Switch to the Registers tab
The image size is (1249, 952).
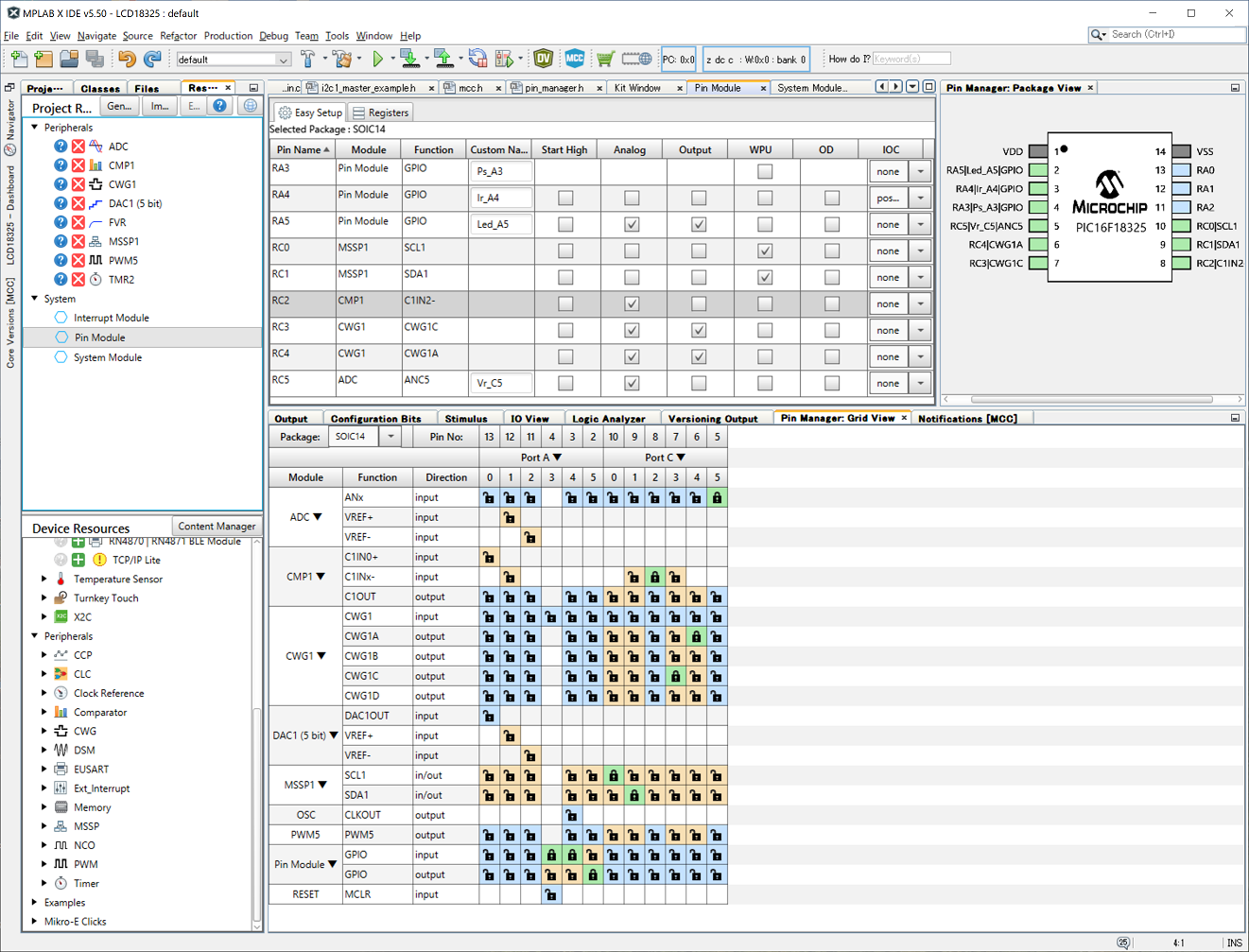pyautogui.click(x=381, y=113)
